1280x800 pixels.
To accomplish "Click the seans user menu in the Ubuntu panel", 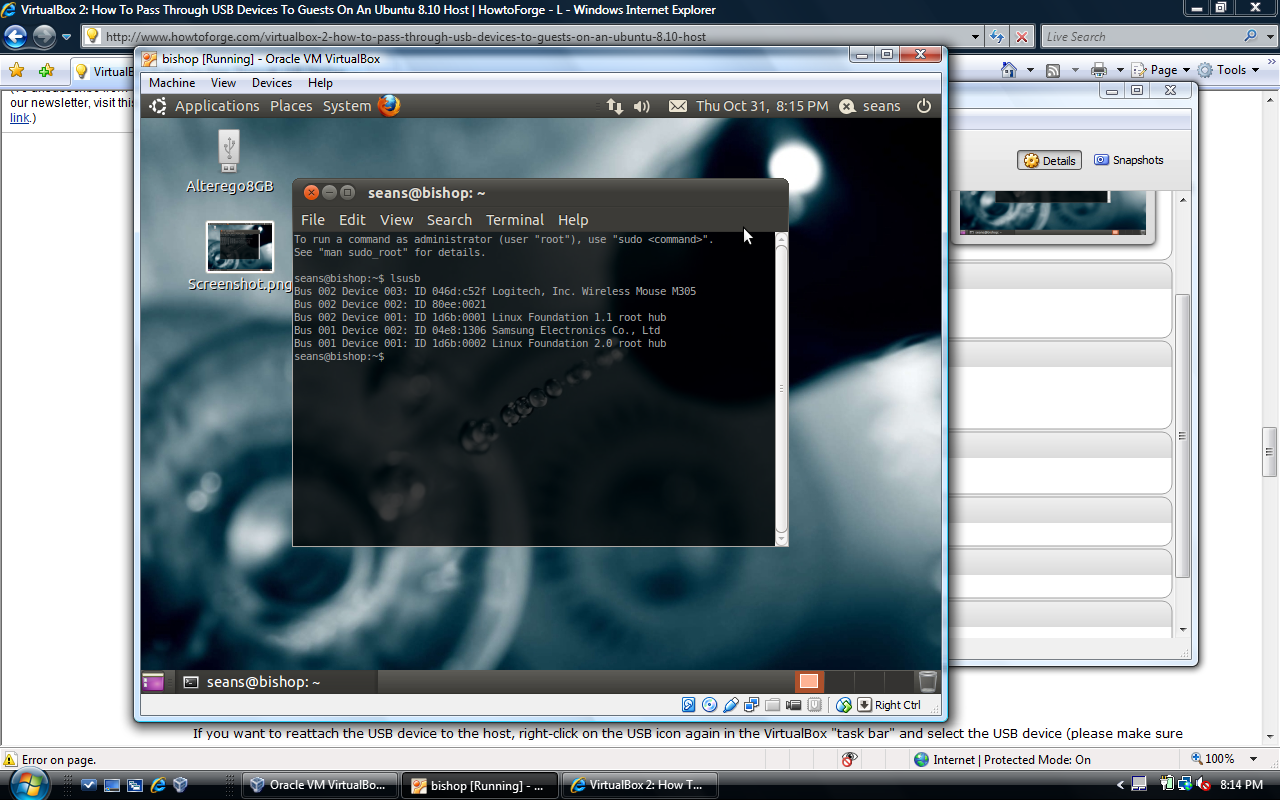I will coord(870,106).
